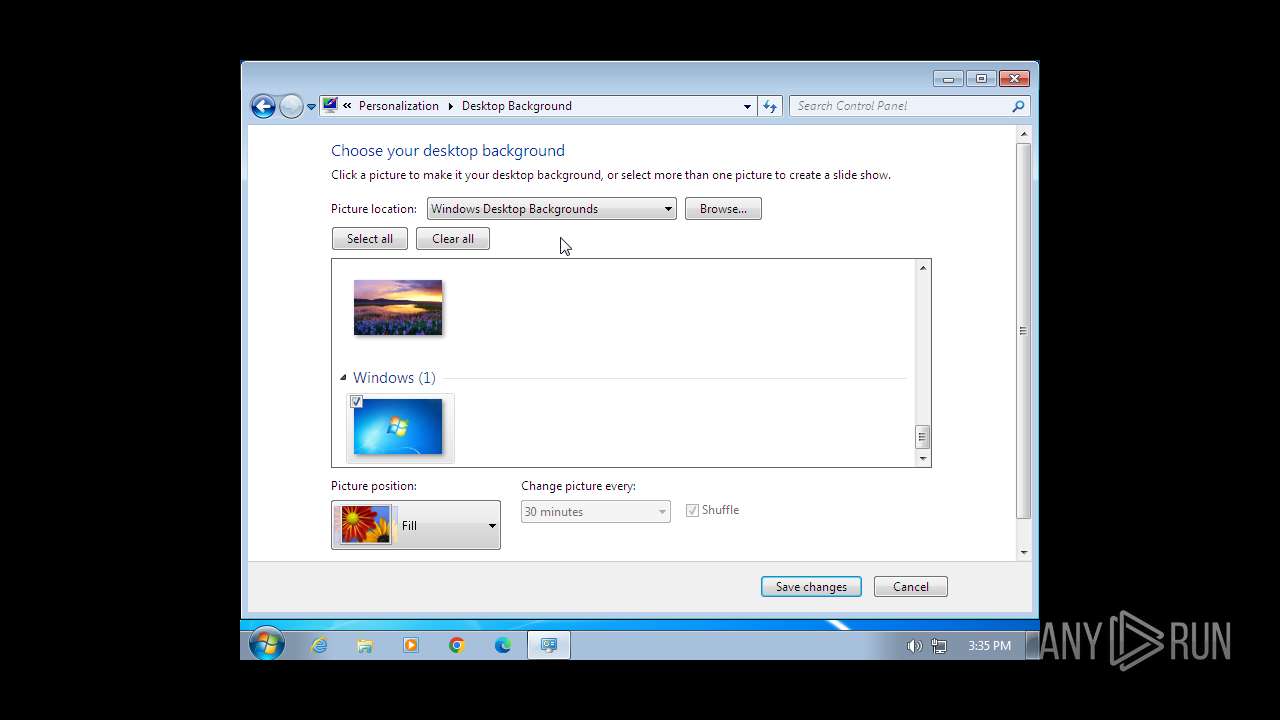Viewport: 1280px width, 720px height.
Task: Click the volume speaker tray icon
Action: pos(914,646)
